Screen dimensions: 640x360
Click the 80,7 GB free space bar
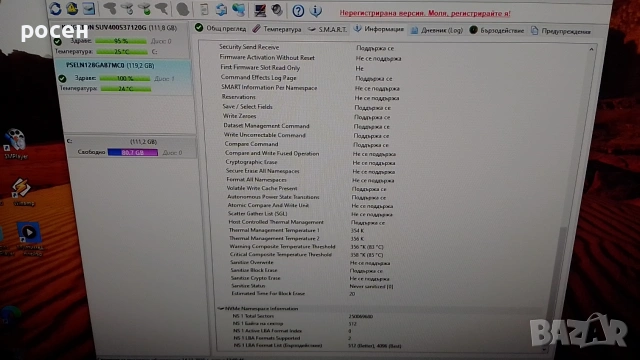point(133,152)
